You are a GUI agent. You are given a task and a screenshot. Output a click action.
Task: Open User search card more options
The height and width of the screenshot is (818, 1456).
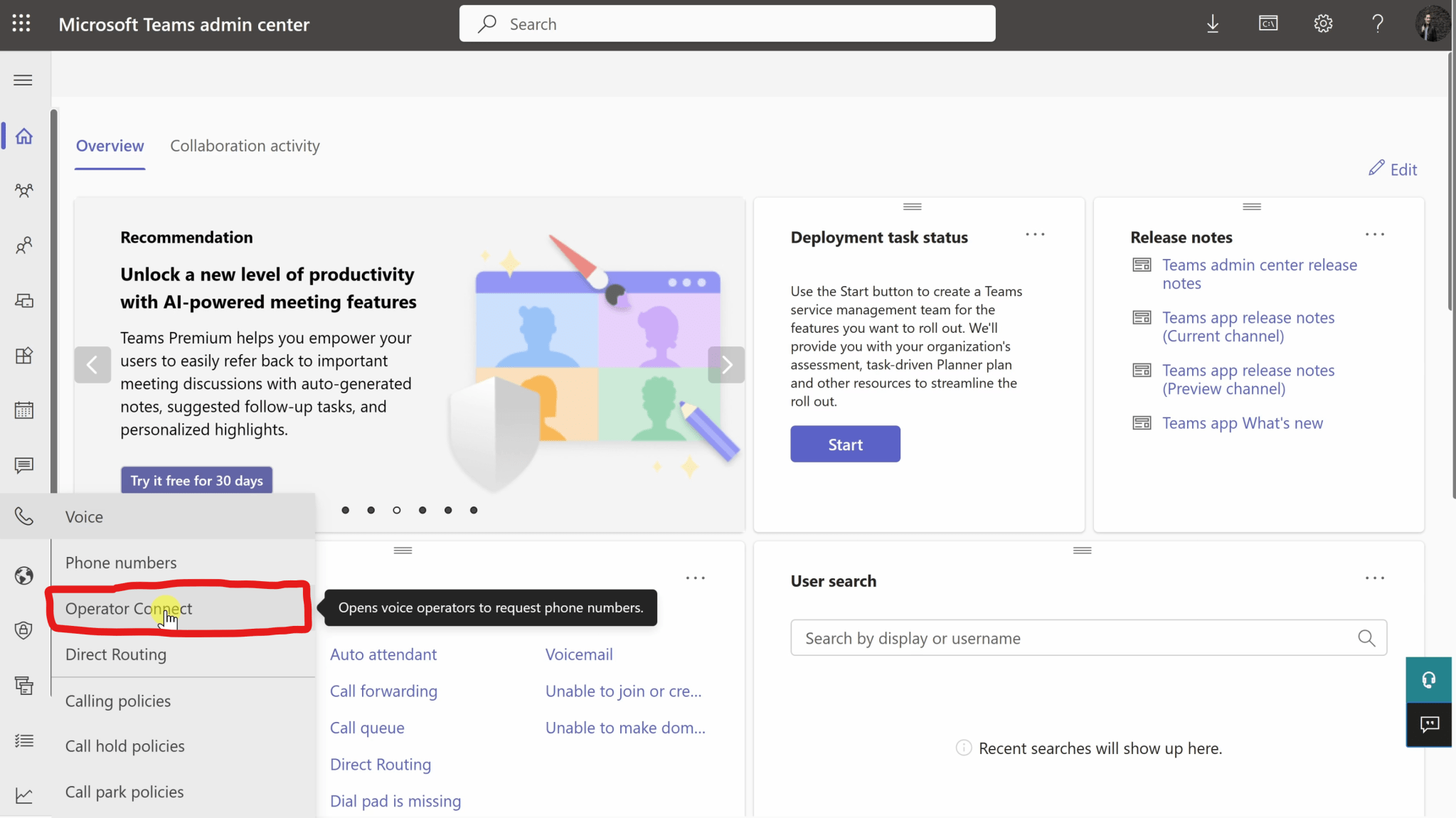click(x=1375, y=578)
